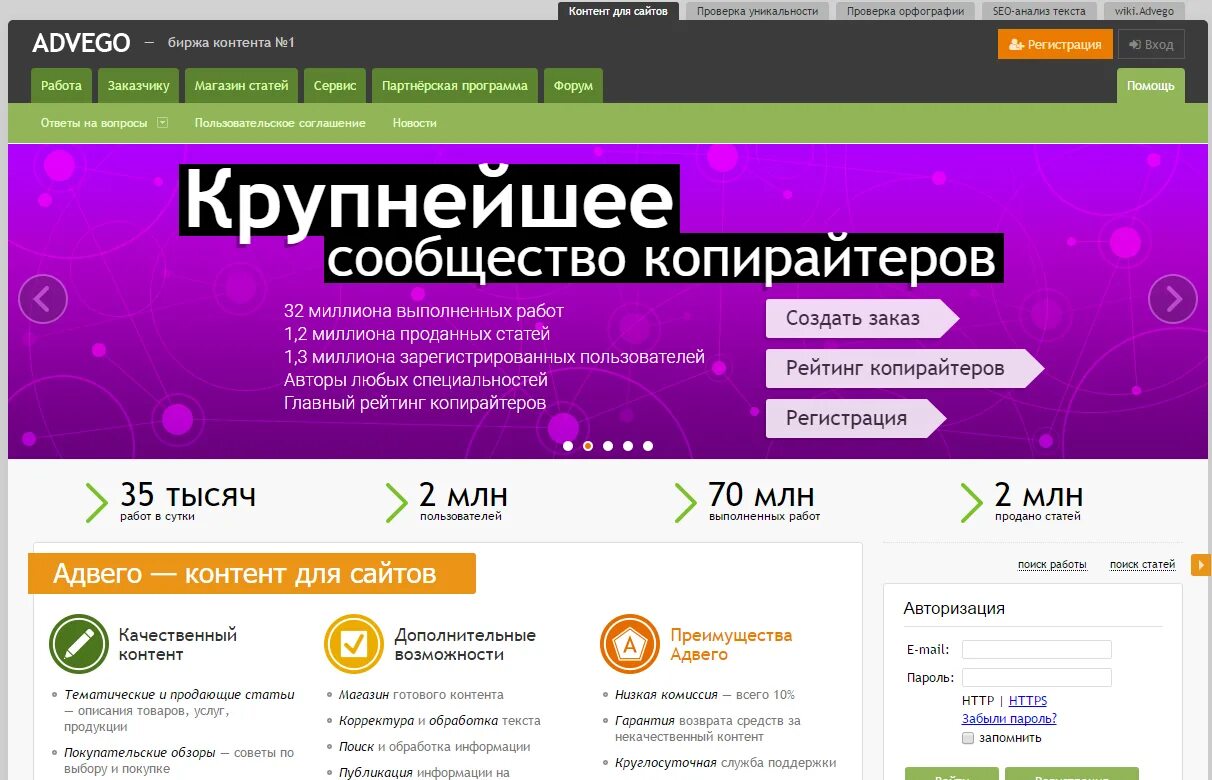Click the orange arrow beside поиск статей
The width and height of the screenshot is (1212, 780).
pyautogui.click(x=1201, y=565)
